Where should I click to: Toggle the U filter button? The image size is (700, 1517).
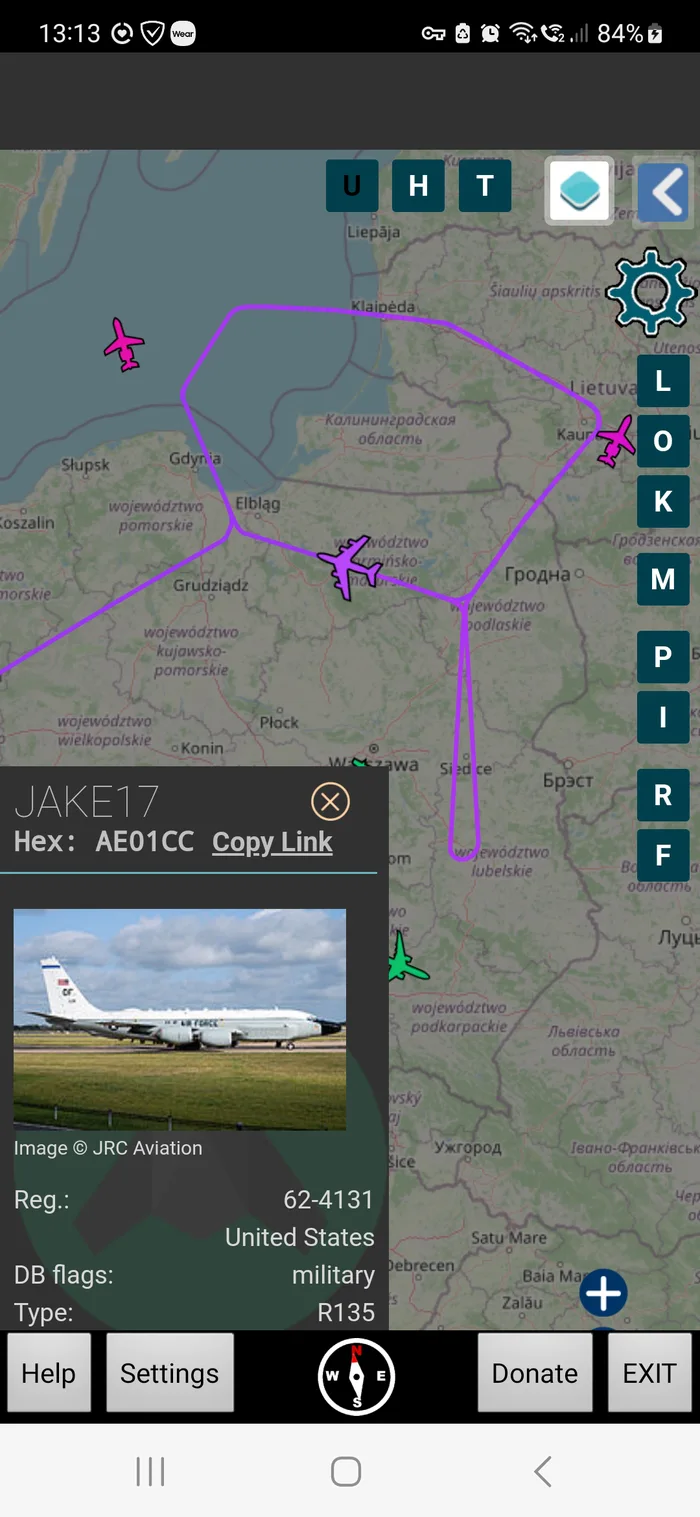(x=352, y=186)
